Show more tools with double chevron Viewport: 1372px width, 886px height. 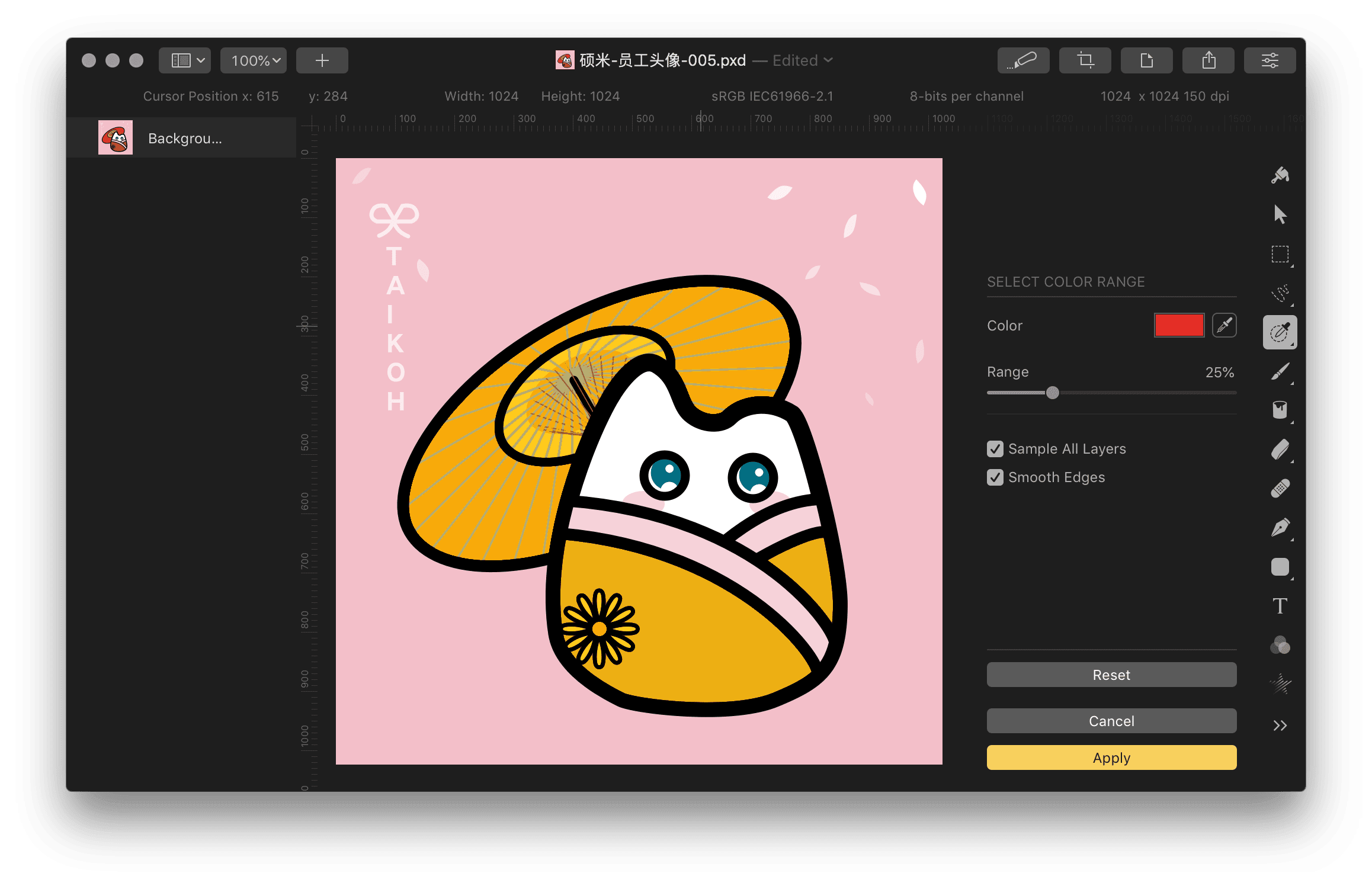(1280, 726)
